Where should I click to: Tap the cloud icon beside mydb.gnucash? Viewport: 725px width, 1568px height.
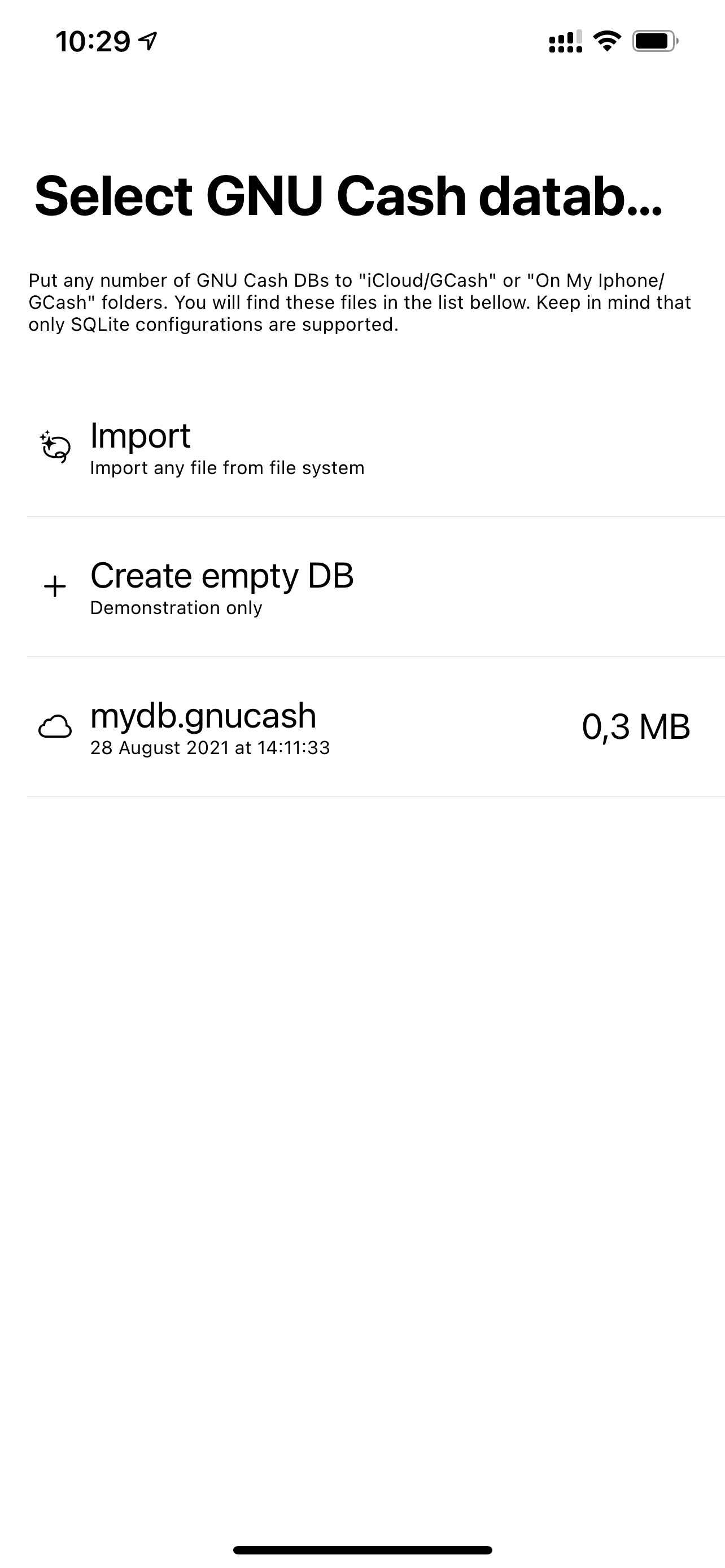click(55, 727)
